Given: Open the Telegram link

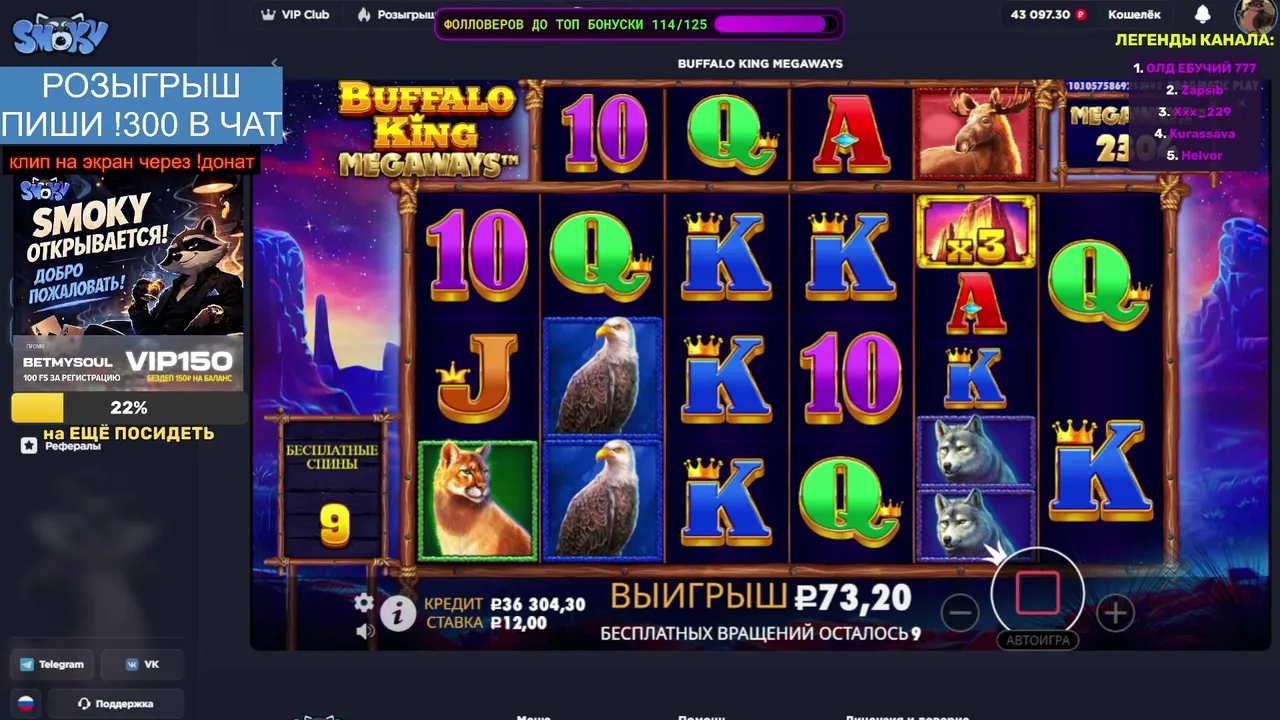Looking at the screenshot, I should click(x=53, y=664).
